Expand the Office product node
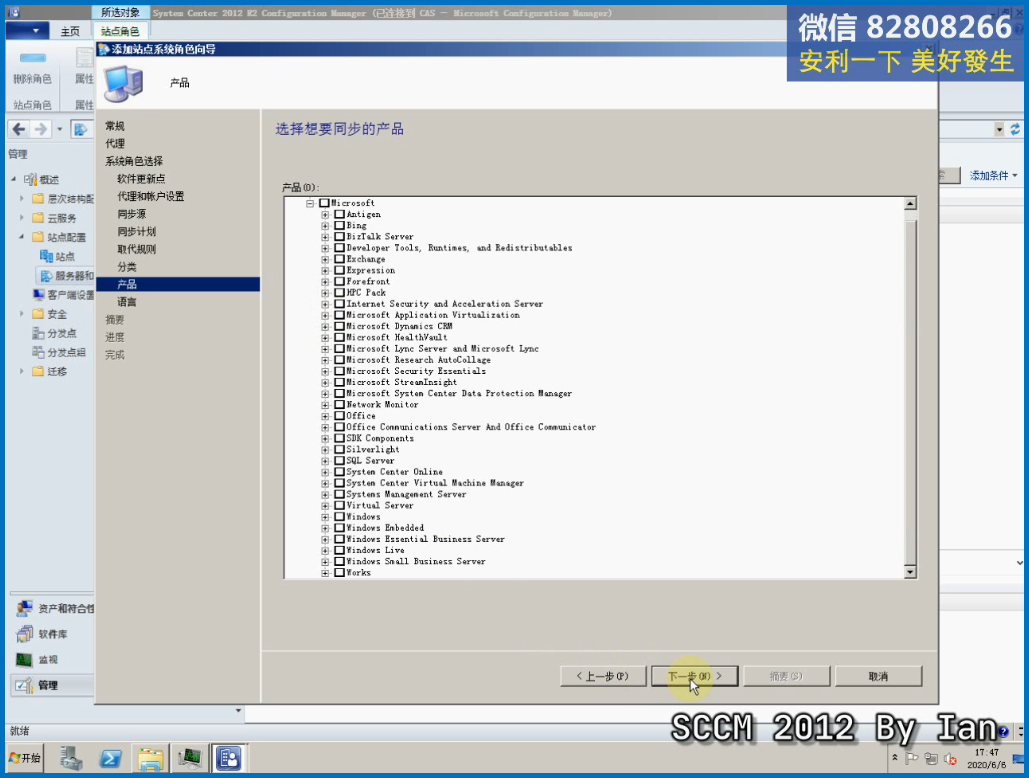The height and width of the screenshot is (778, 1029). click(325, 416)
